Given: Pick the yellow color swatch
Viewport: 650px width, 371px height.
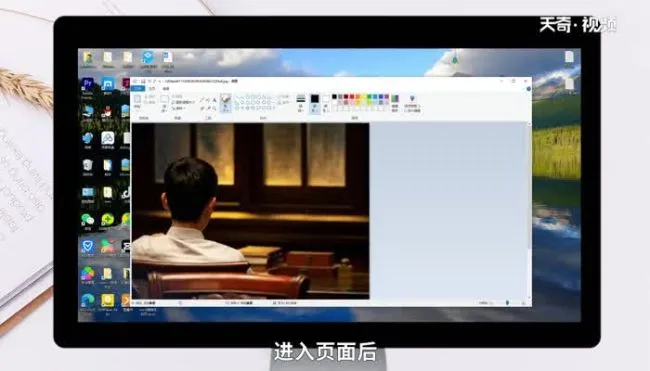Looking at the screenshot, I should 364,97.
